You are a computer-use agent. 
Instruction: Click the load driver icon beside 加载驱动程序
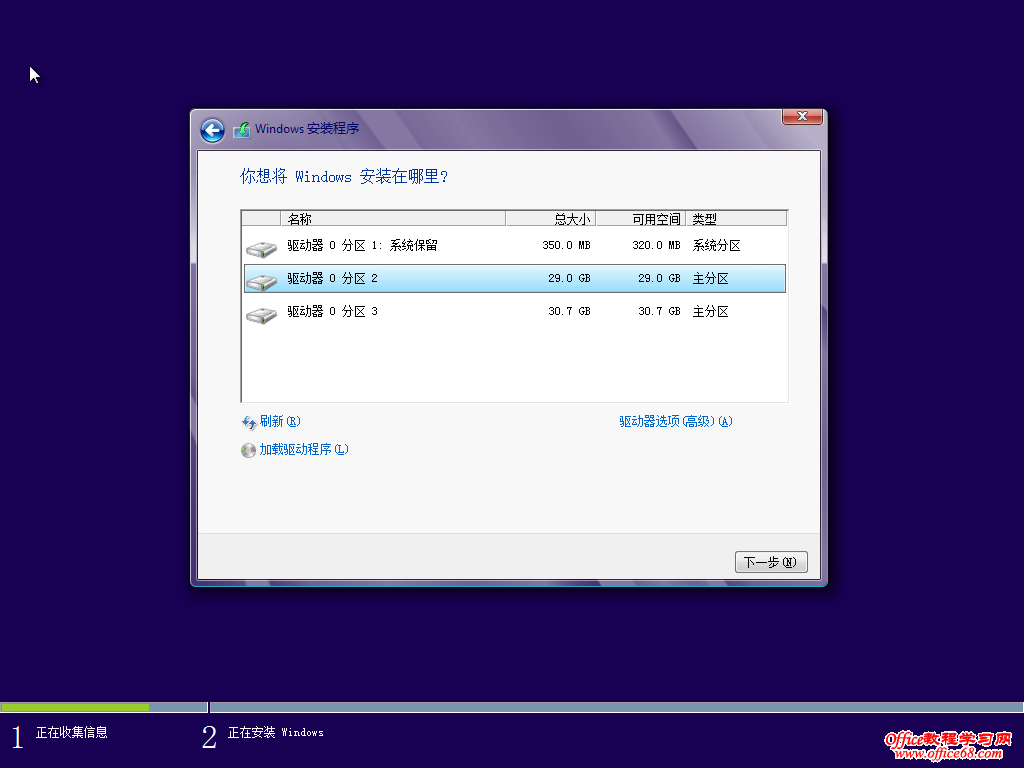[x=248, y=450]
